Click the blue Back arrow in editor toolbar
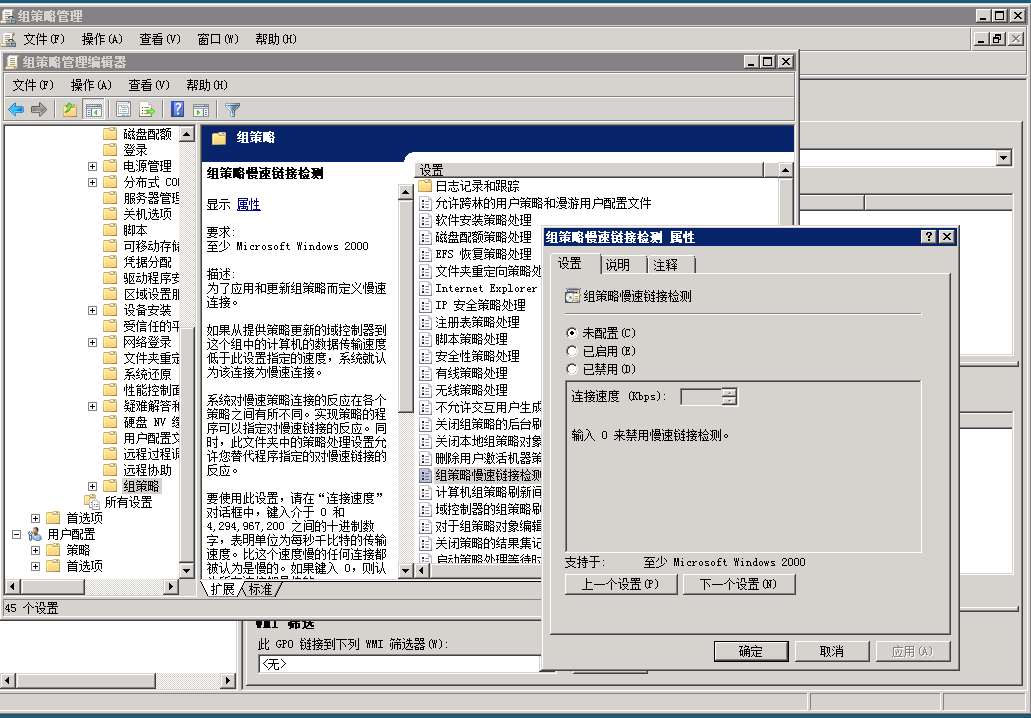The image size is (1031, 718). click(16, 109)
